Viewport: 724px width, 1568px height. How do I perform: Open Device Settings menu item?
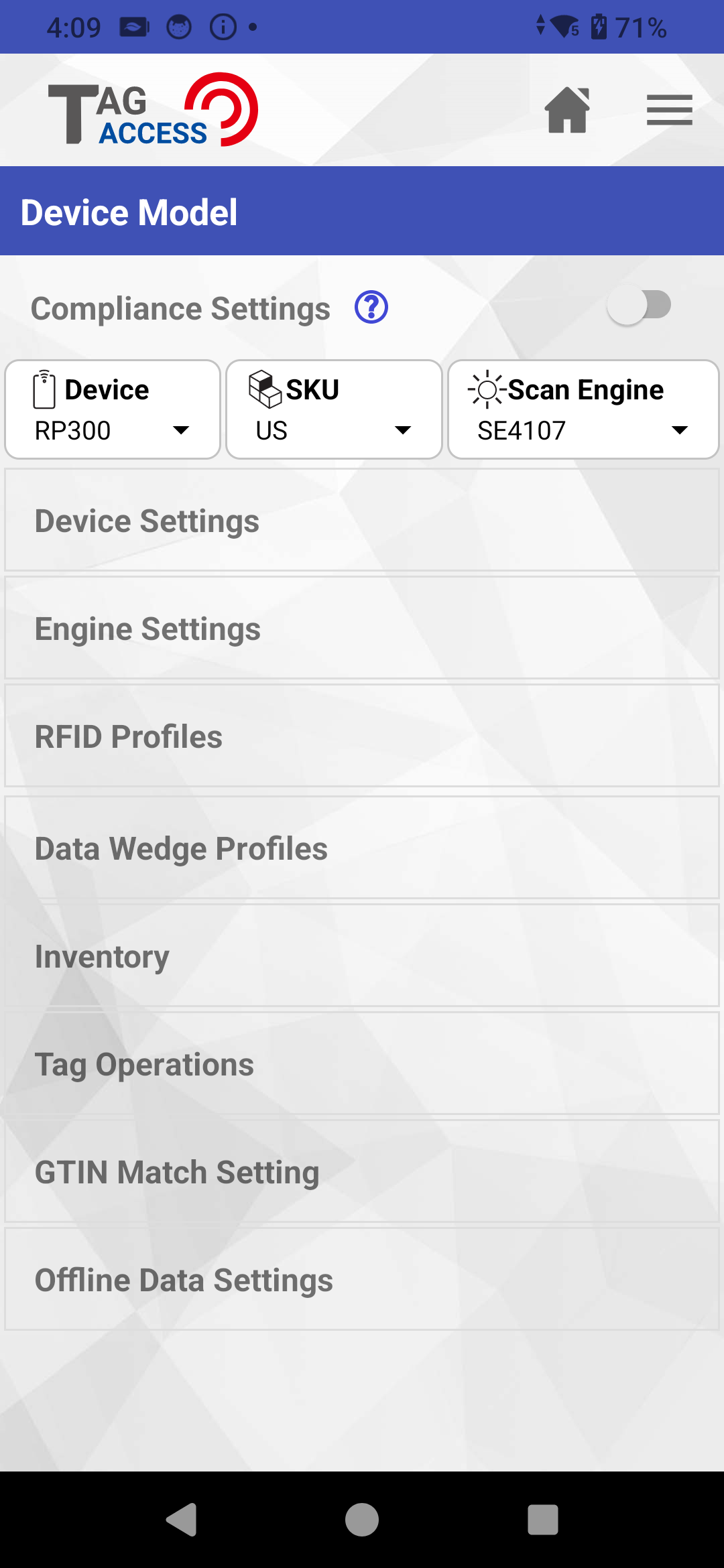click(x=362, y=521)
